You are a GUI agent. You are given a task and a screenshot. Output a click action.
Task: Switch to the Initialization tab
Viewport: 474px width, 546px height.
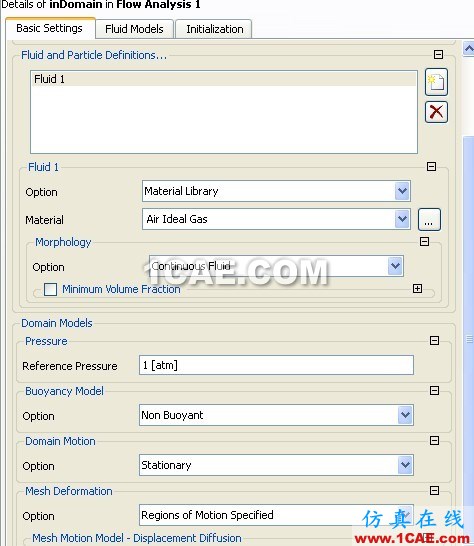(x=214, y=29)
